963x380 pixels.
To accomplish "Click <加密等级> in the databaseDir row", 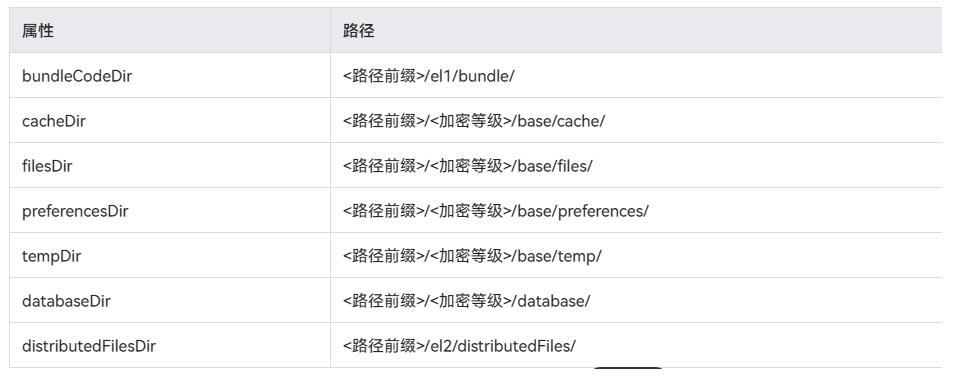I will [471, 301].
